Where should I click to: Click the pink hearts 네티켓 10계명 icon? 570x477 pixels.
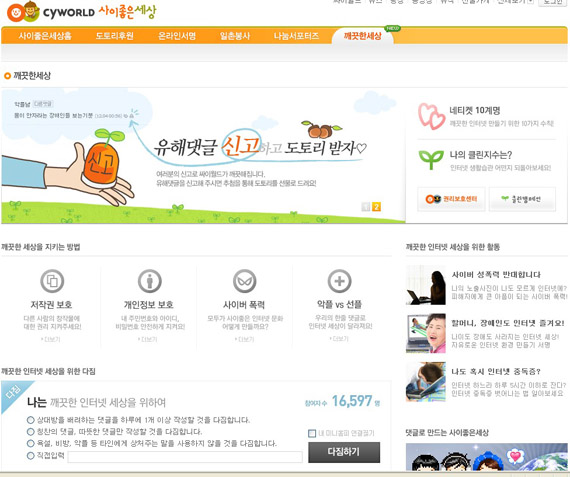point(431,116)
